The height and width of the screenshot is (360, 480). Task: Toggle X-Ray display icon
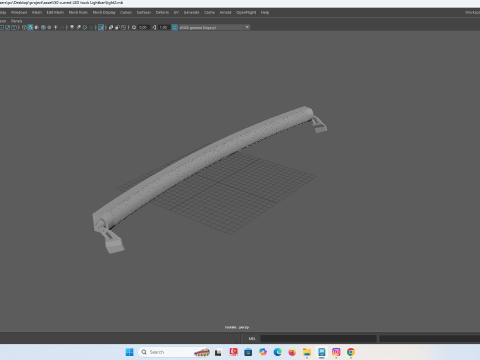(110, 27)
